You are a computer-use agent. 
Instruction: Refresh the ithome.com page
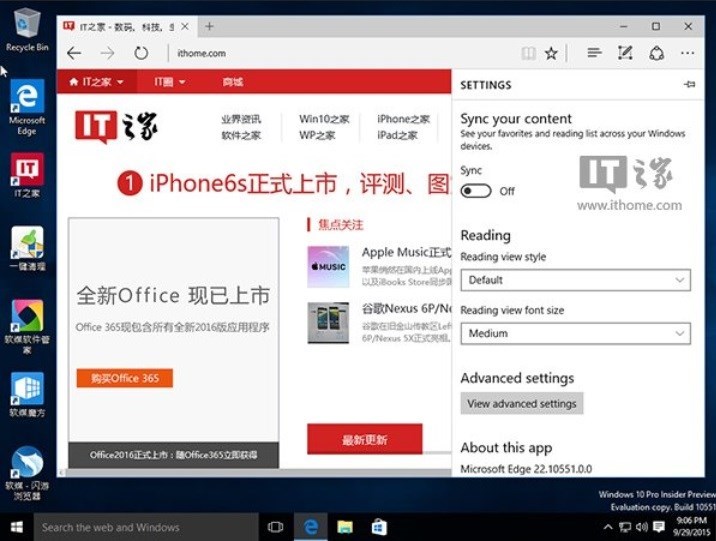click(141, 53)
